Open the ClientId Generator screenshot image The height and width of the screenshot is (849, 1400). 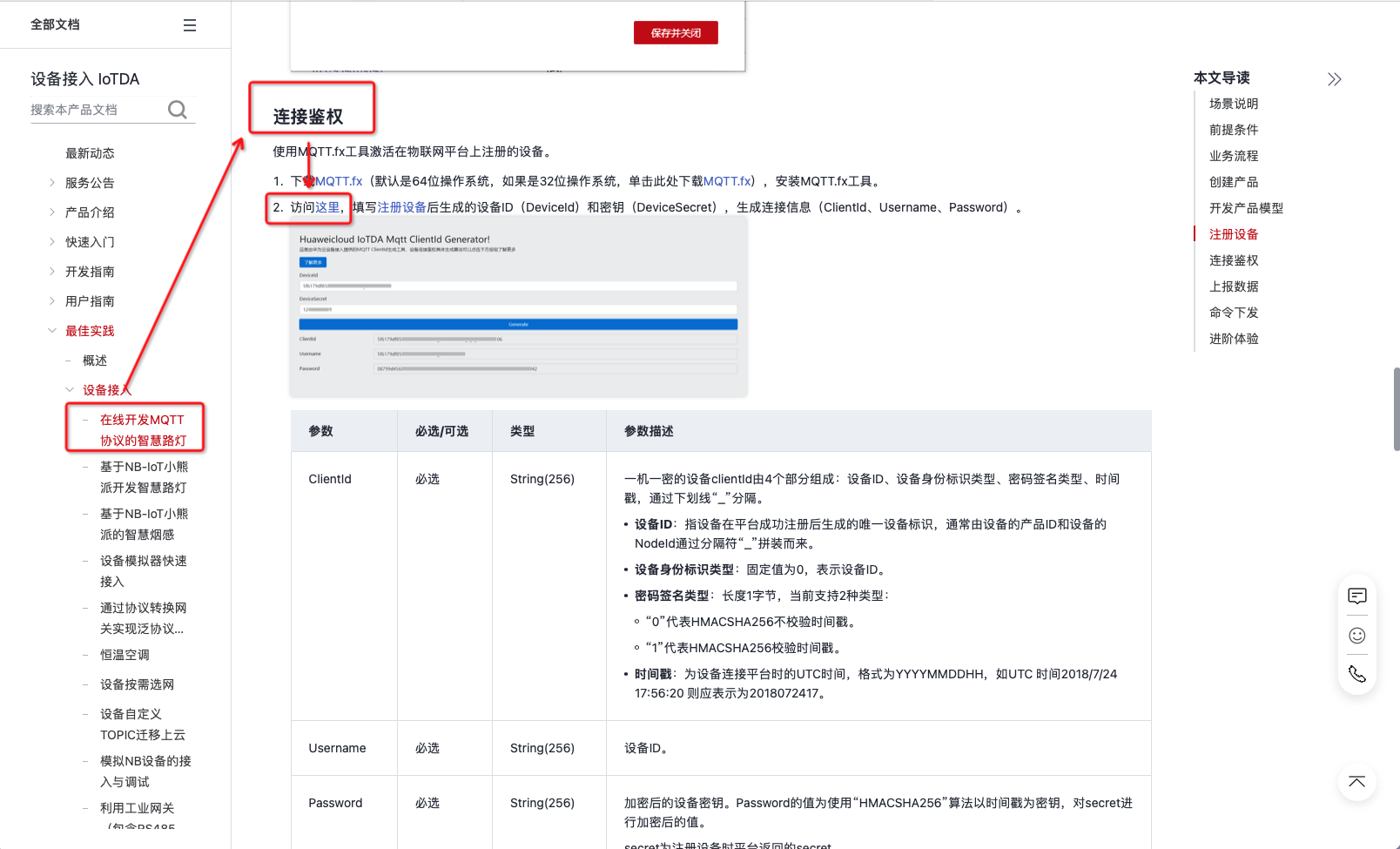[x=518, y=307]
